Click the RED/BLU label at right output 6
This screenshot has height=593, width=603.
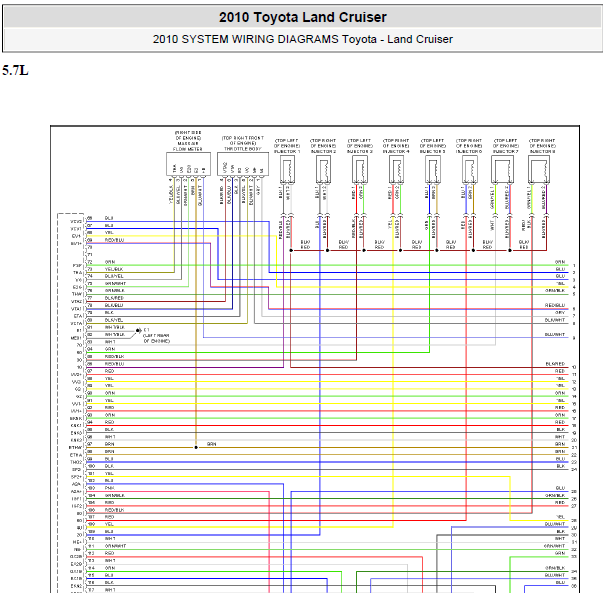click(x=555, y=305)
